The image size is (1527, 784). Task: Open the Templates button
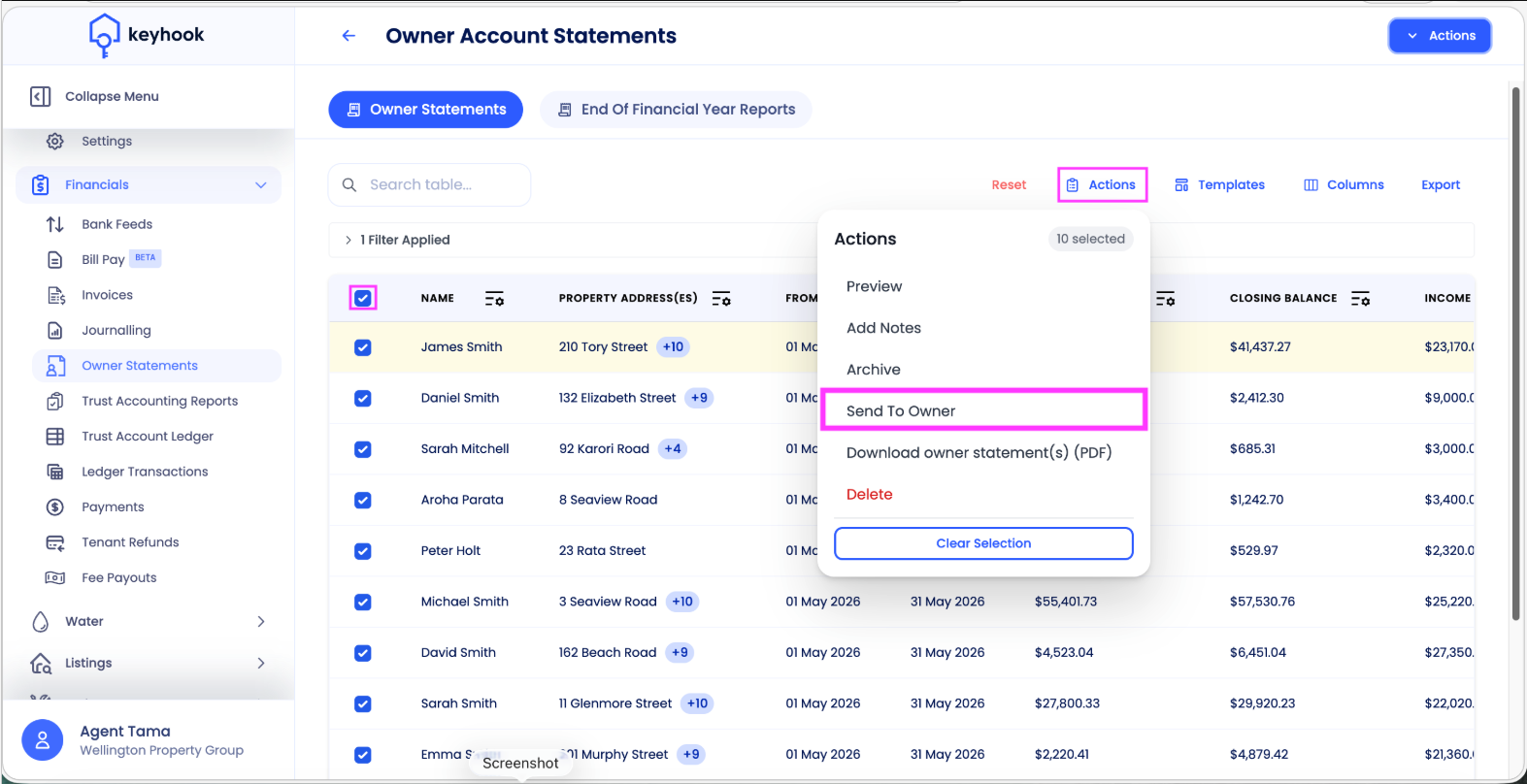coord(1219,185)
